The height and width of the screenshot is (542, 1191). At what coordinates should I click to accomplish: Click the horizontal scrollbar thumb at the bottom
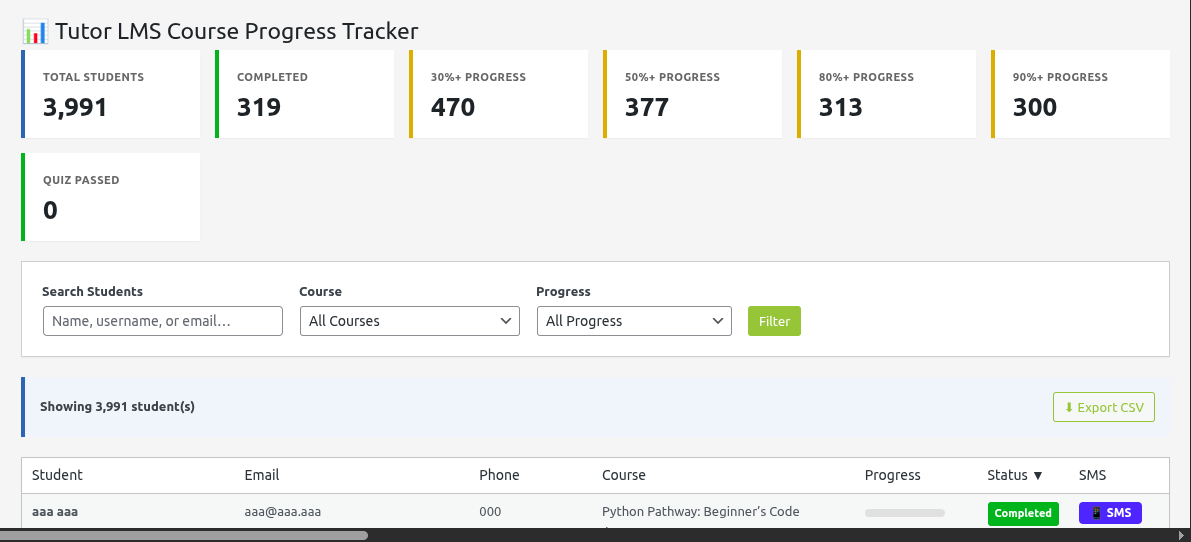(x=184, y=535)
